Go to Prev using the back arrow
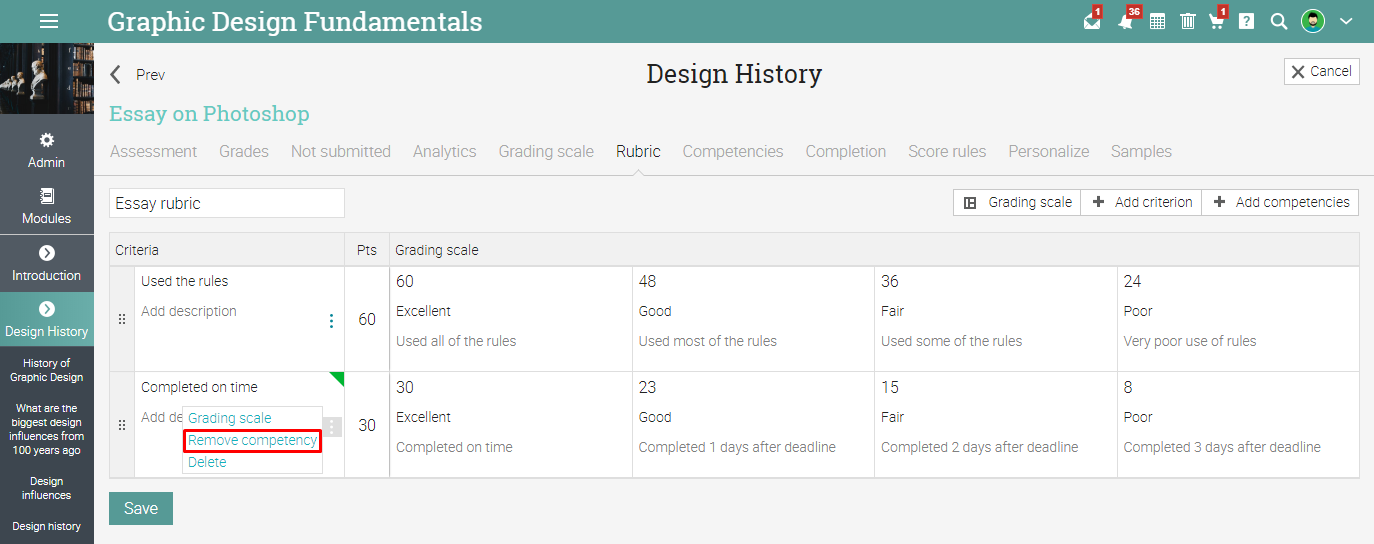 pyautogui.click(x=116, y=75)
